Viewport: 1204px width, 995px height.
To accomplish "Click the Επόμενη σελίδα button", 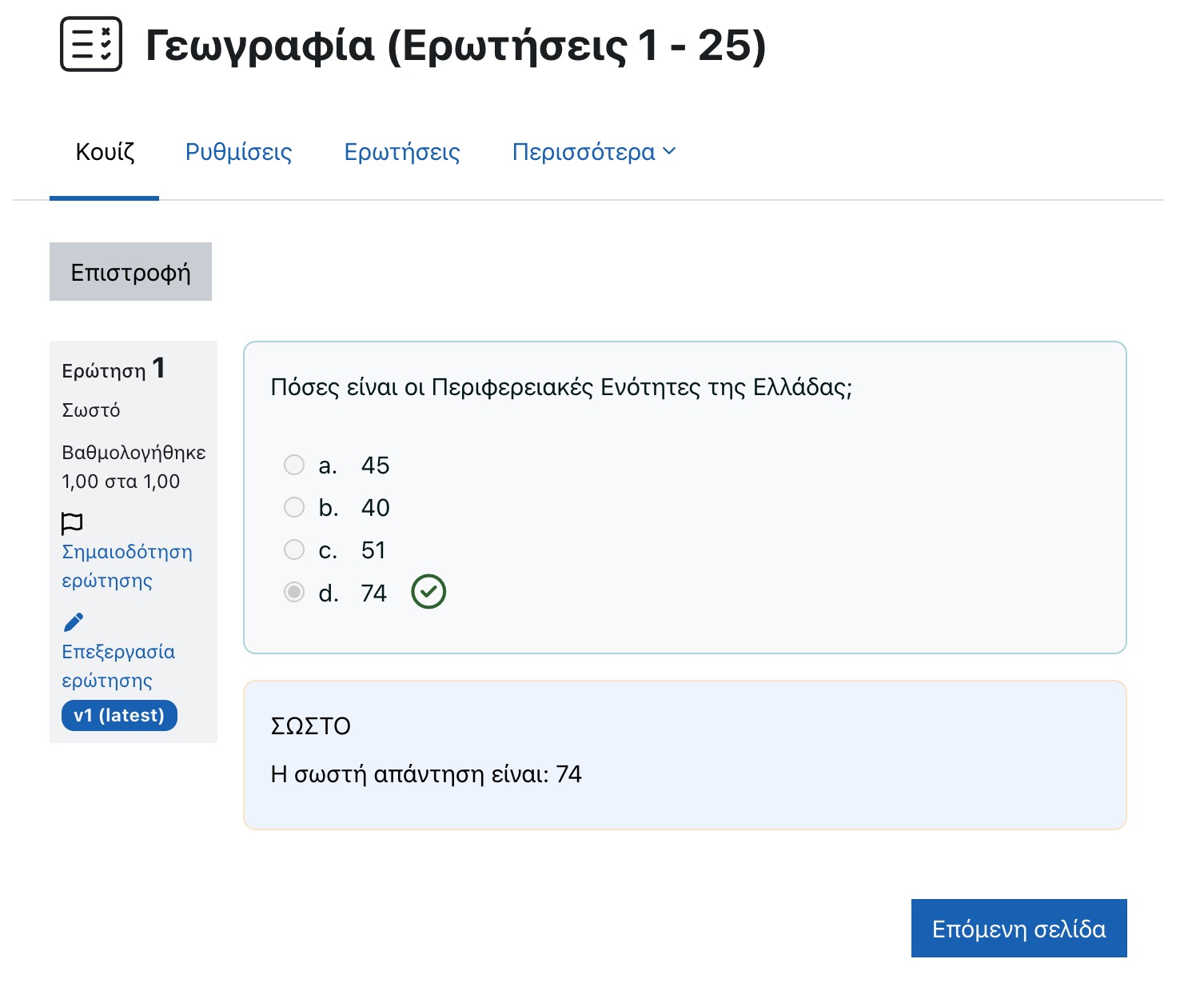I will click(x=1019, y=929).
